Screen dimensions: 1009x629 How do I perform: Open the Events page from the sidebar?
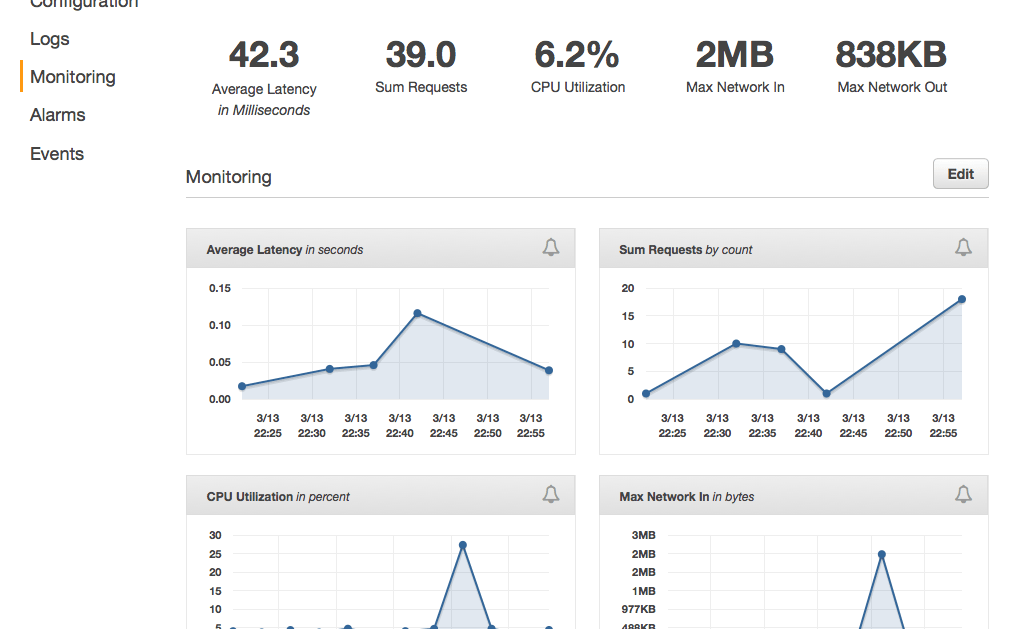coord(57,154)
